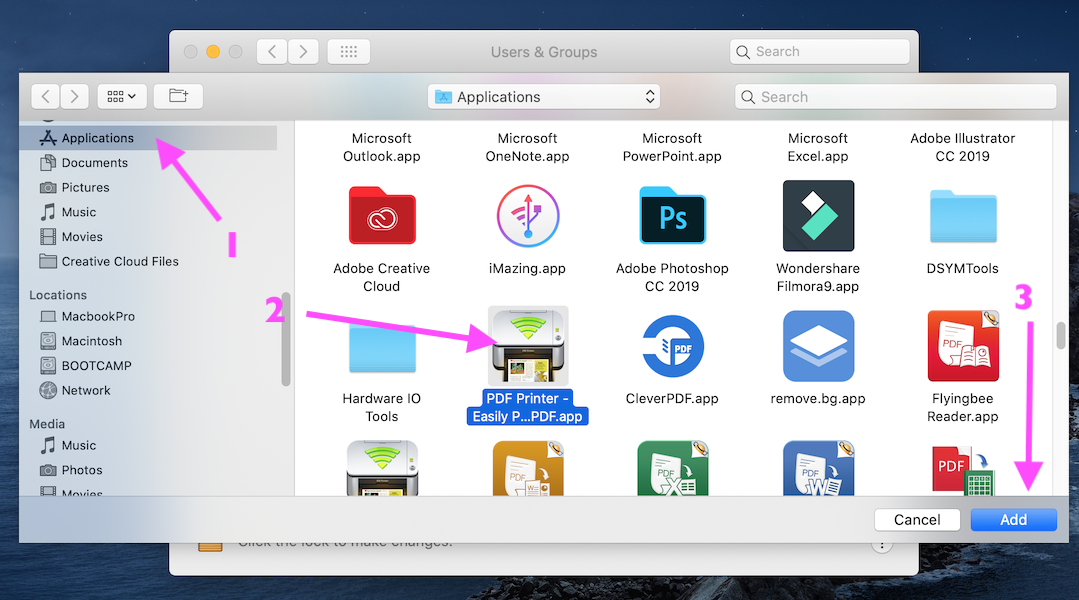
Task: Click the Users & Groups Search field
Action: (x=820, y=52)
